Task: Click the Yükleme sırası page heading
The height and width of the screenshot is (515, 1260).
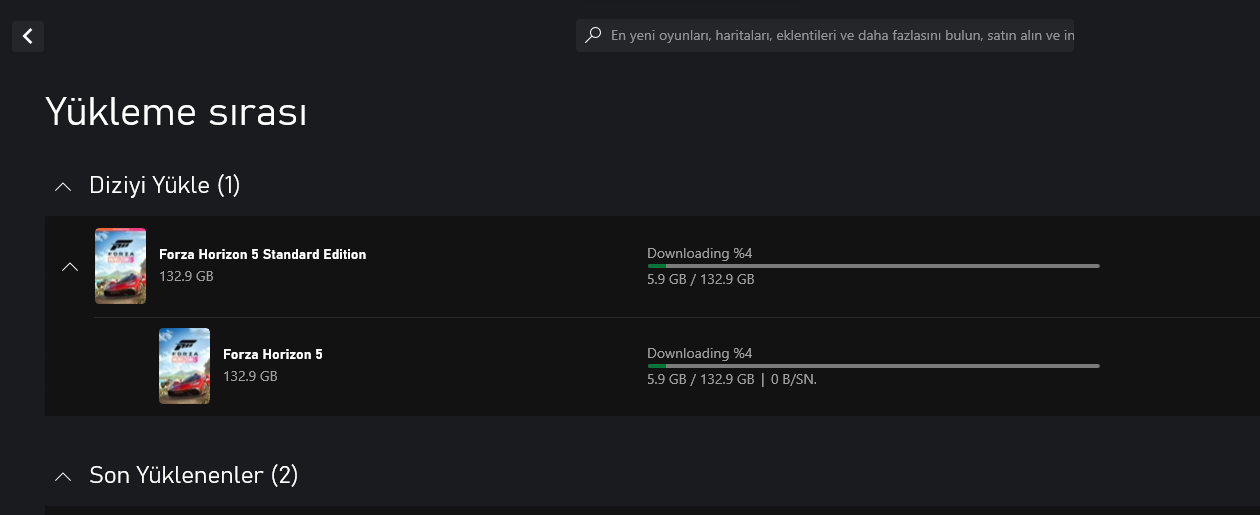Action: (x=176, y=113)
